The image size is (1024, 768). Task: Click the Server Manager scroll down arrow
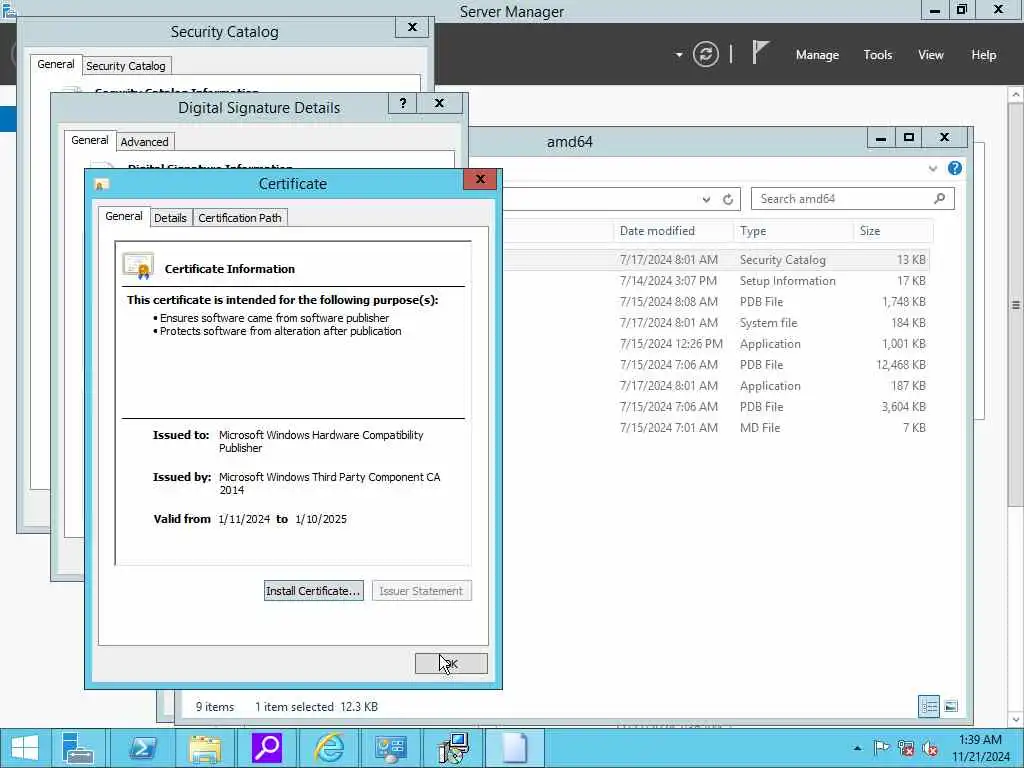[1016, 720]
